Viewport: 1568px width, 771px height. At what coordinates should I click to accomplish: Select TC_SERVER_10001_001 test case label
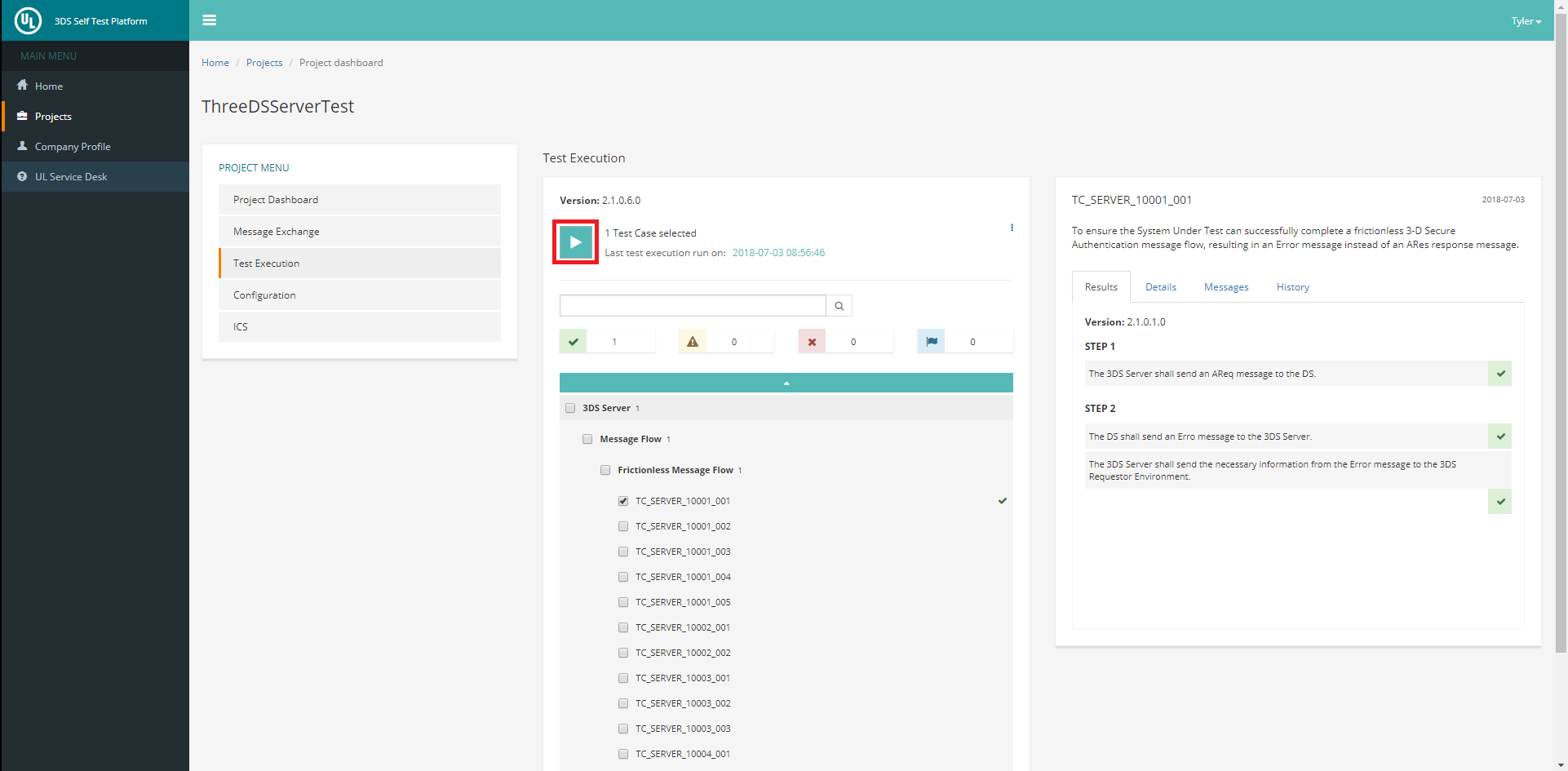coord(683,501)
